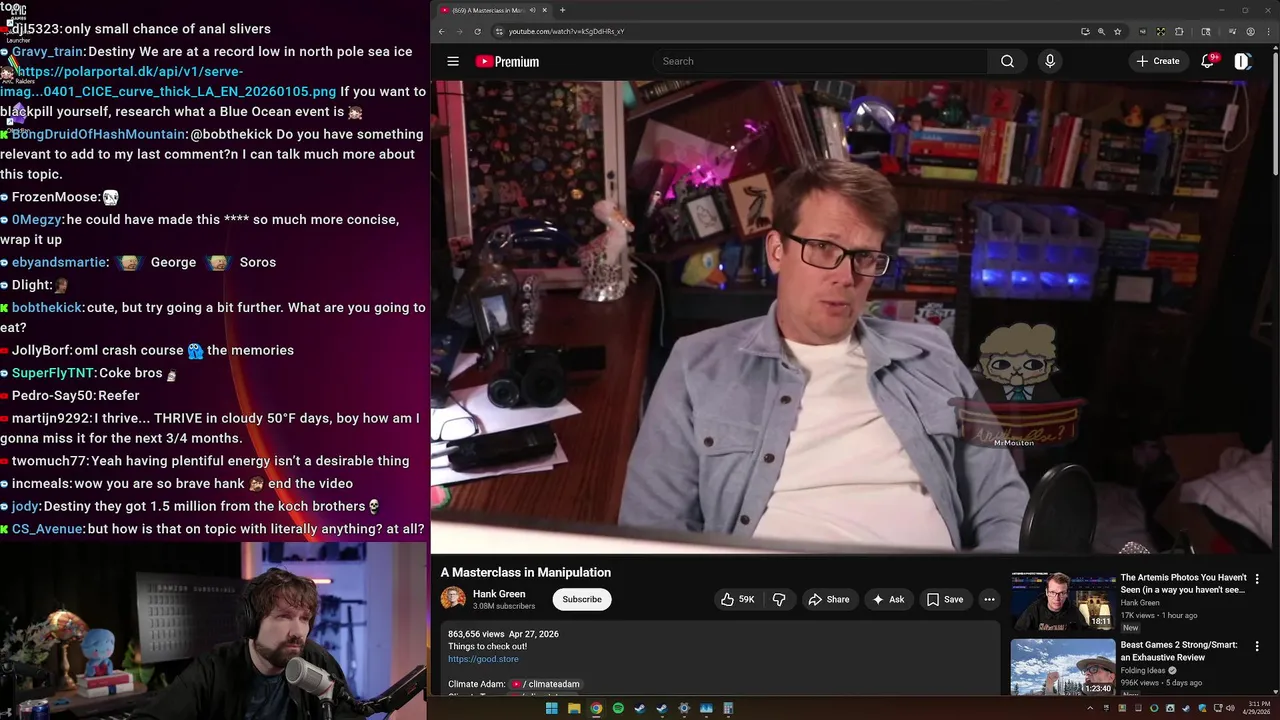The height and width of the screenshot is (720, 1280).
Task: Open the polarportal.dk link in chat
Action: [x=168, y=81]
